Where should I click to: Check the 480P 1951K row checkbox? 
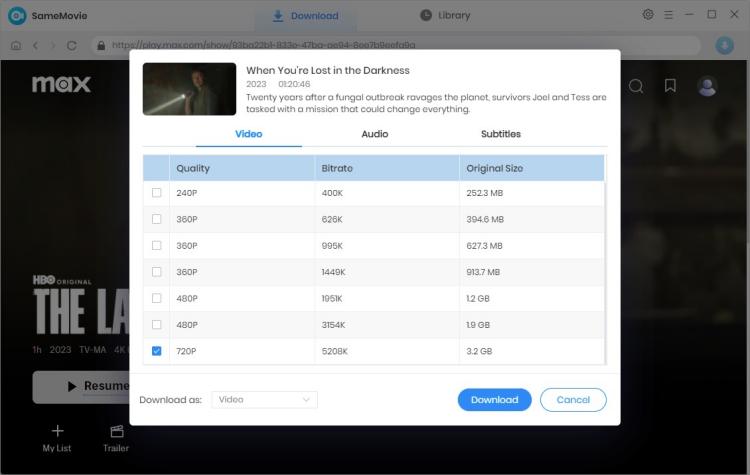pyautogui.click(x=156, y=298)
